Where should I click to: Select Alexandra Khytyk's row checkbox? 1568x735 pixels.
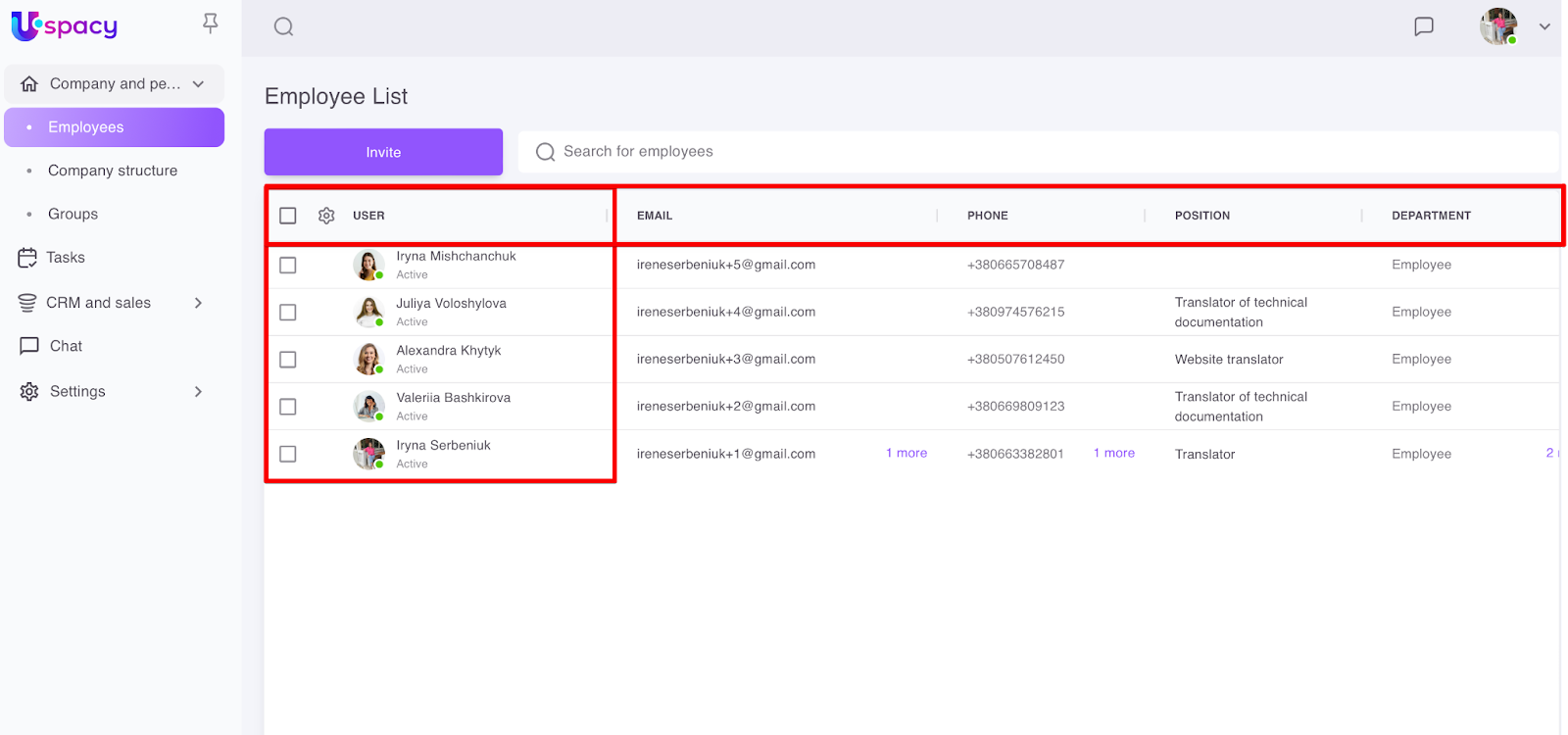(x=288, y=360)
